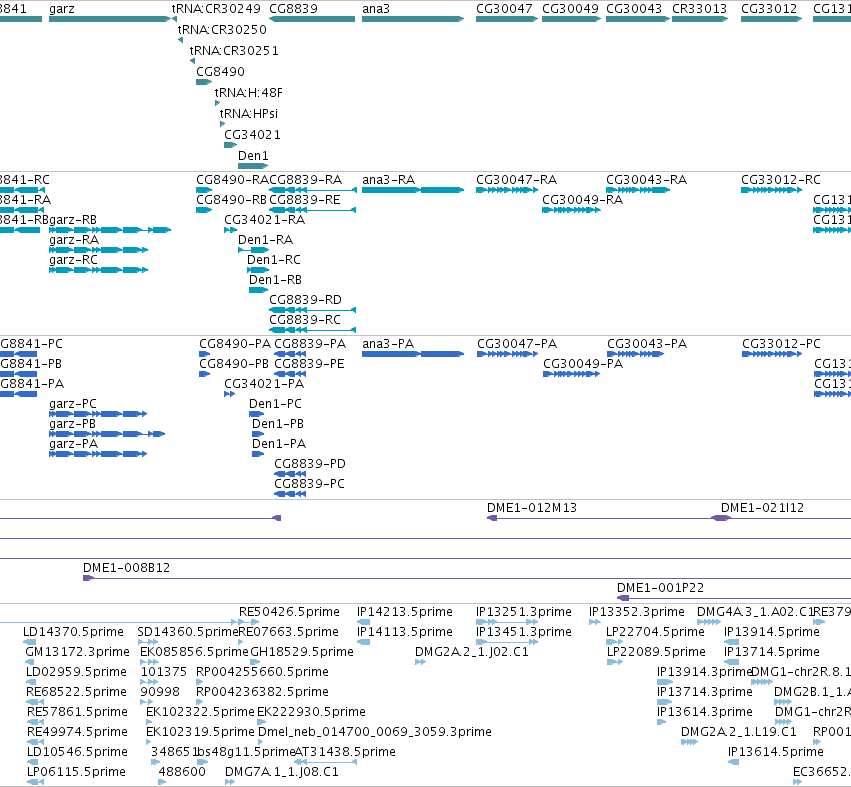The image size is (851, 787).
Task: Select the garz-RB transcript
Action: [110, 230]
